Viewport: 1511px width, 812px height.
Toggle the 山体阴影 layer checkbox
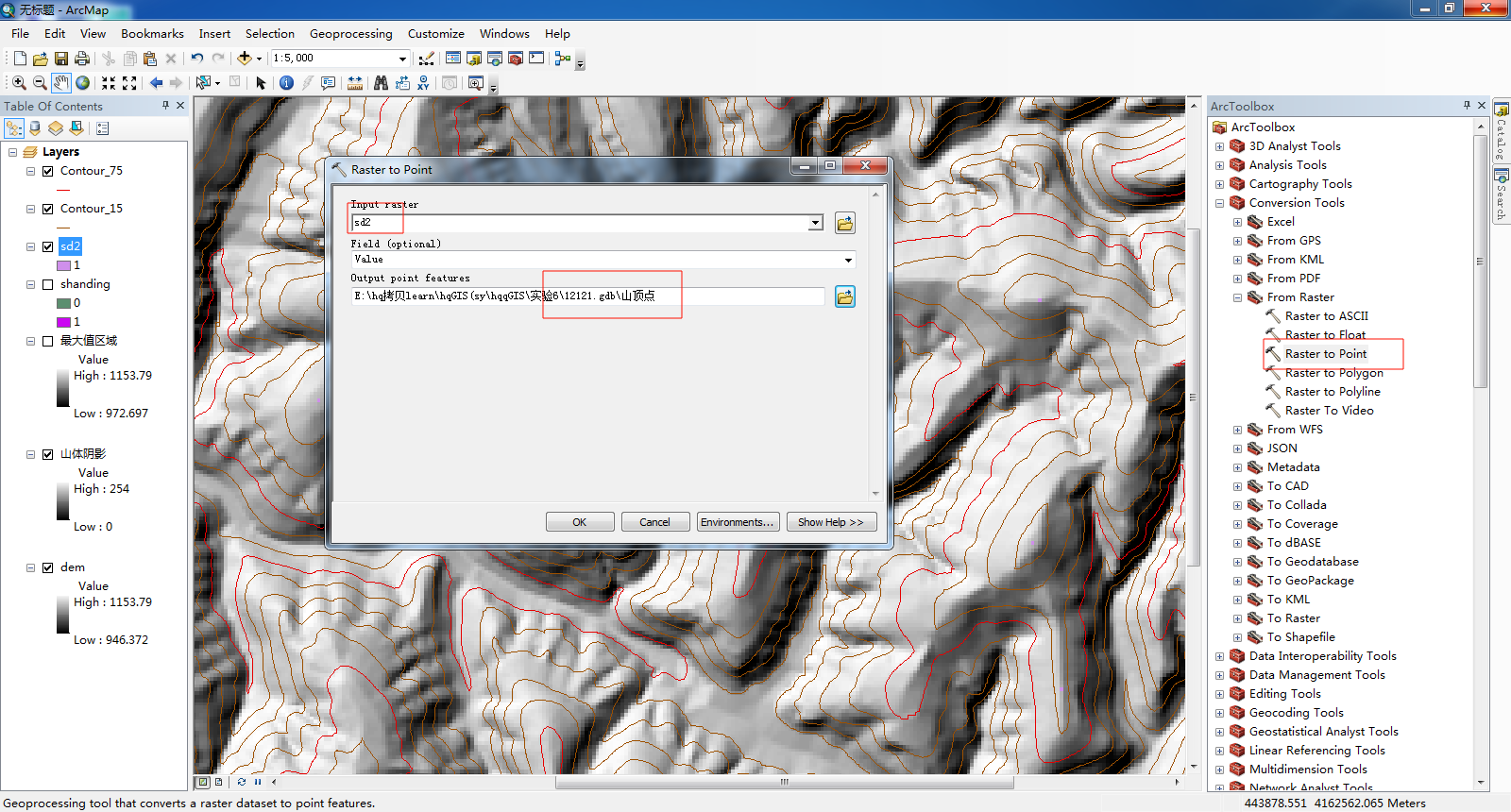[47, 454]
